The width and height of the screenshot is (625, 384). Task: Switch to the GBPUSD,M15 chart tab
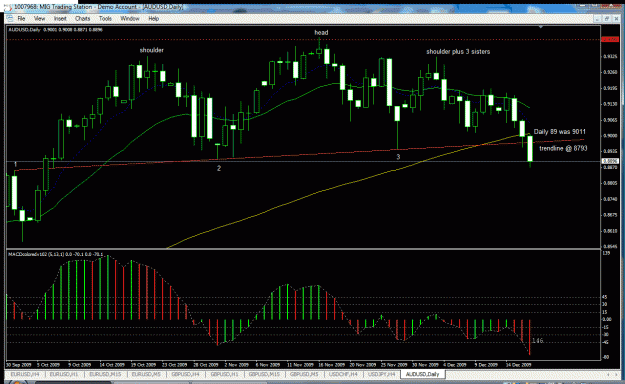pos(264,374)
